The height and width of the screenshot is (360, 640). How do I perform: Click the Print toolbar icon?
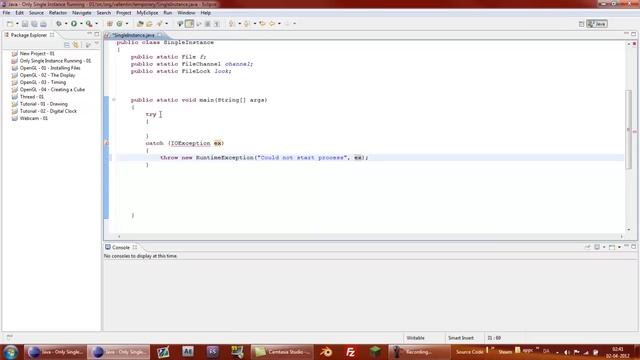coord(43,24)
